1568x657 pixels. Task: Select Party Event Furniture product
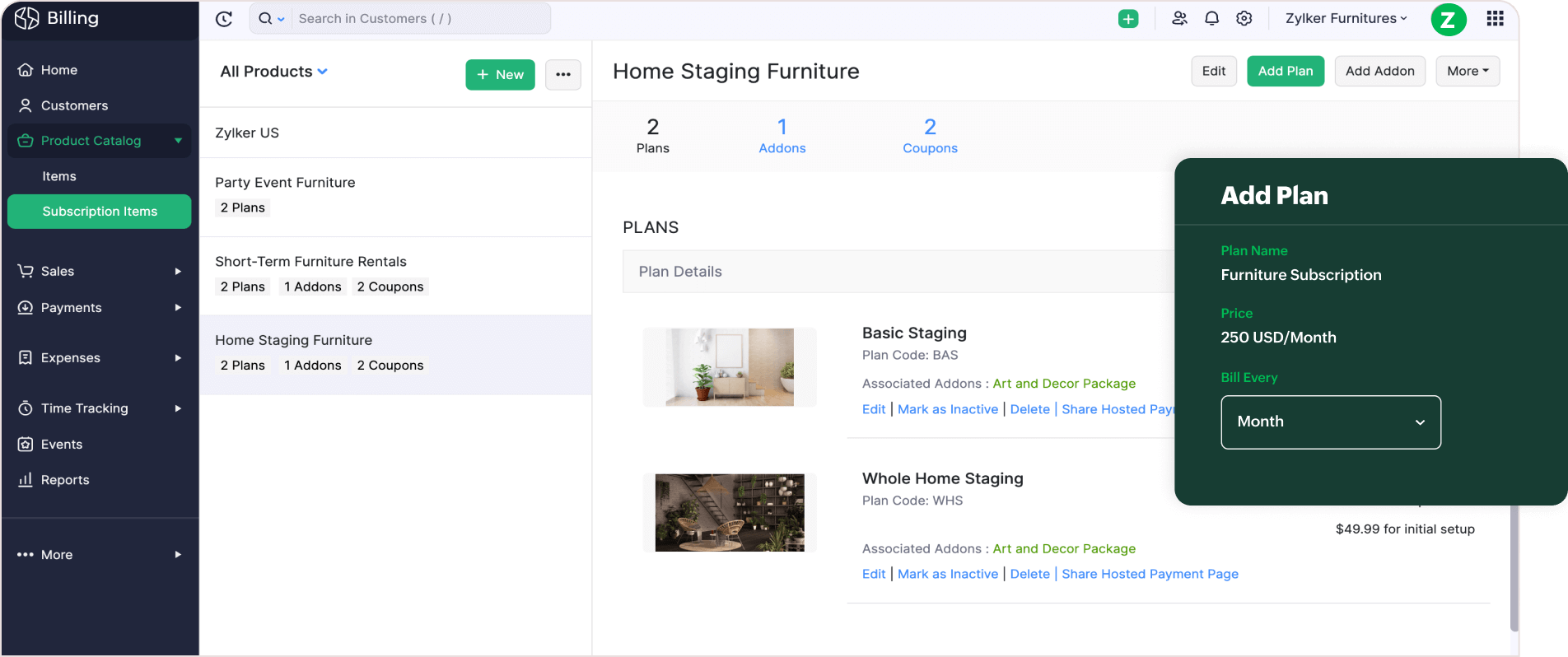(285, 183)
